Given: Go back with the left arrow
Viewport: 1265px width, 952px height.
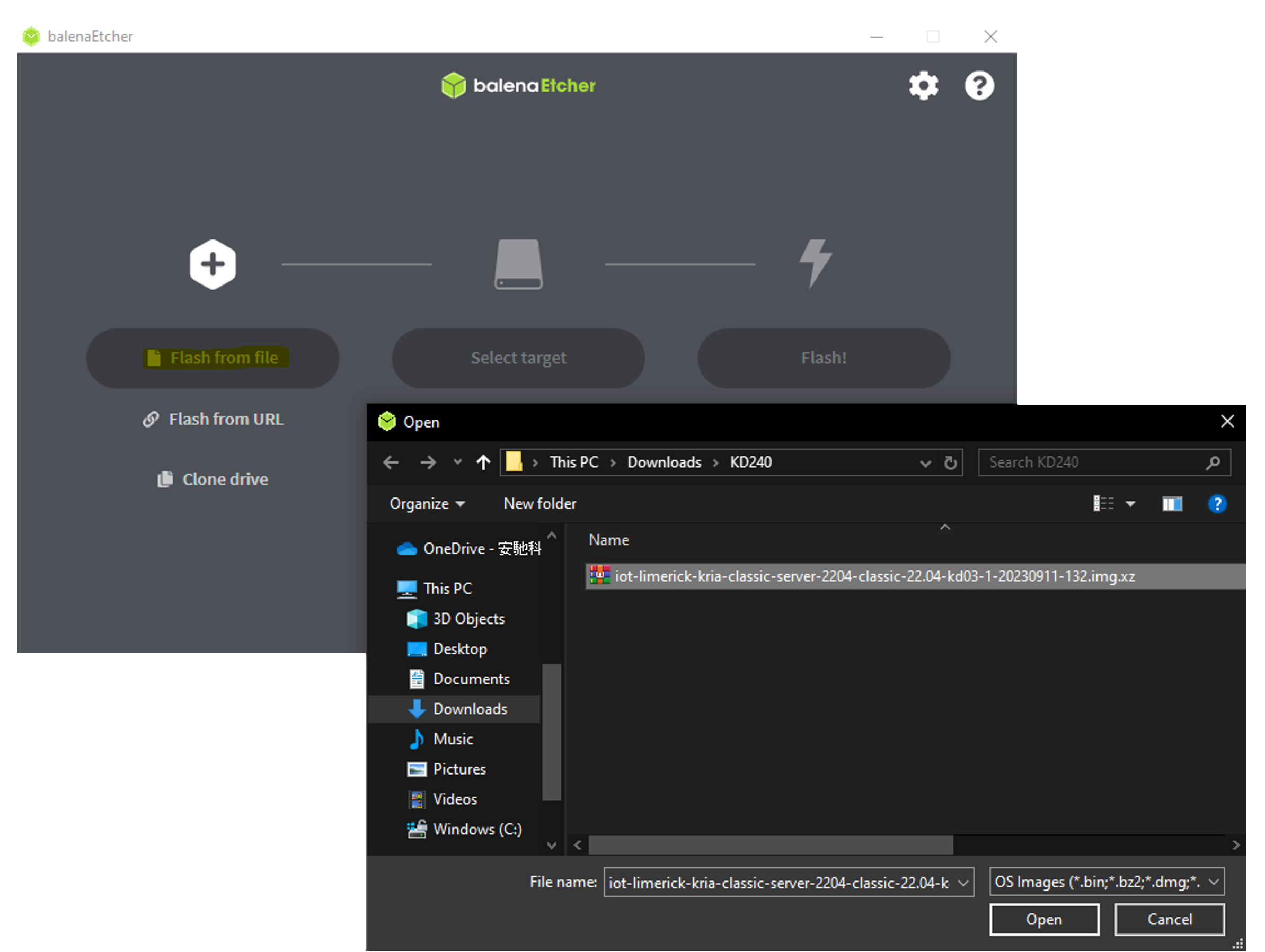Looking at the screenshot, I should [x=391, y=462].
